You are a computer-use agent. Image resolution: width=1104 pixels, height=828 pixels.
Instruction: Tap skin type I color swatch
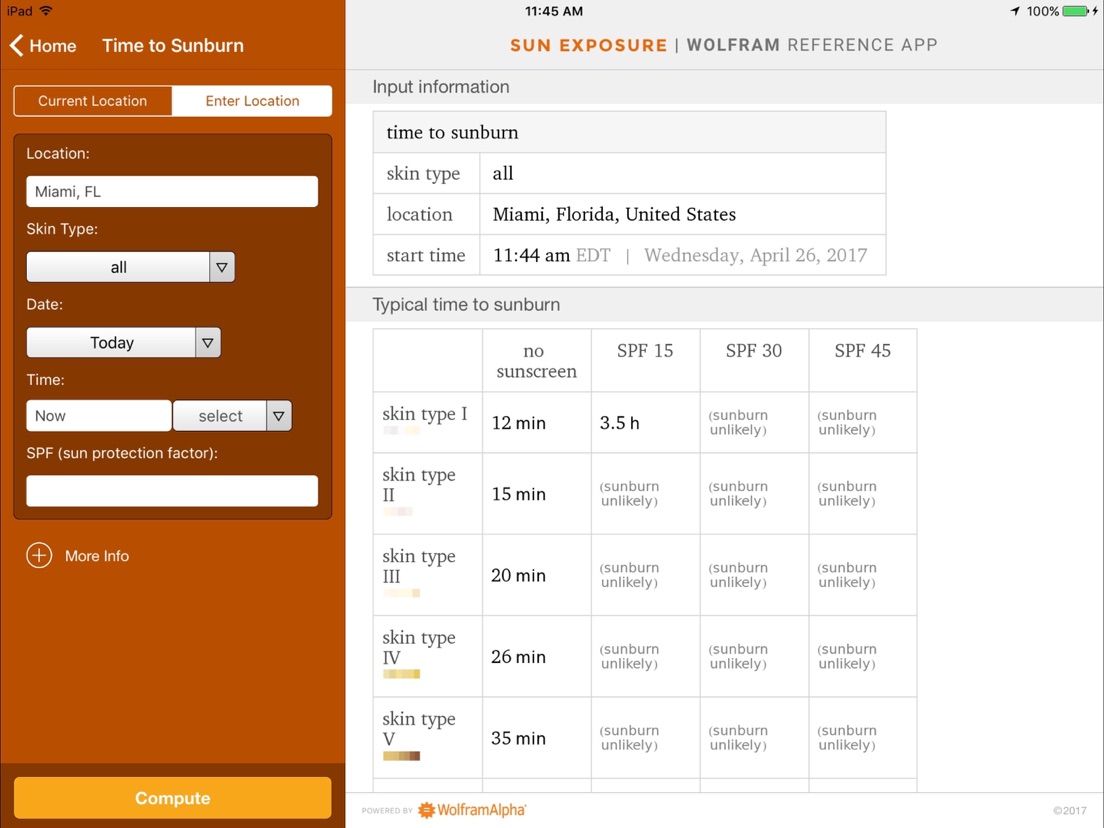tap(401, 430)
